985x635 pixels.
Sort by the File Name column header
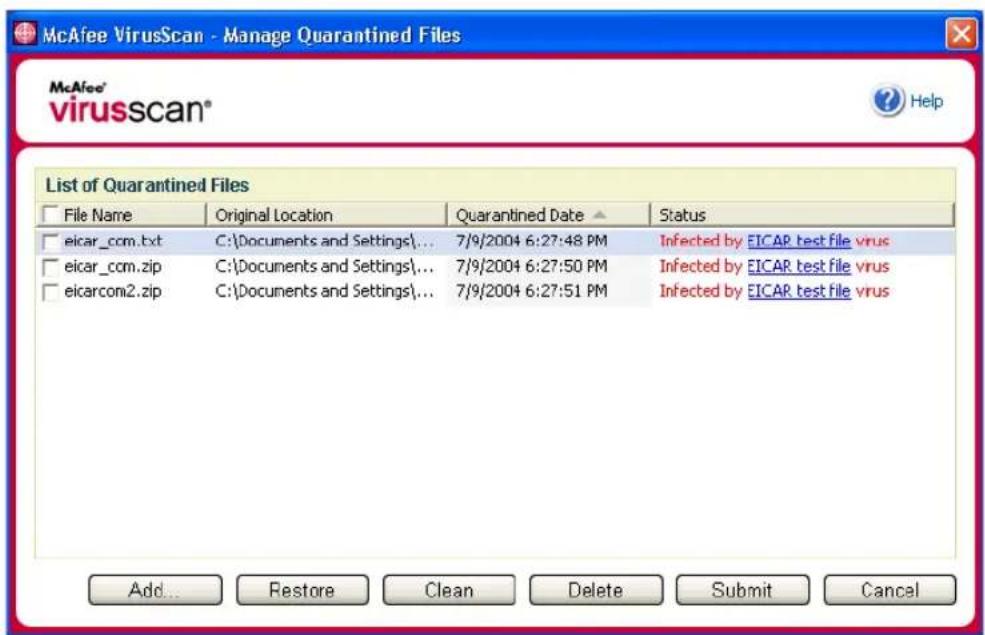pyautogui.click(x=121, y=215)
